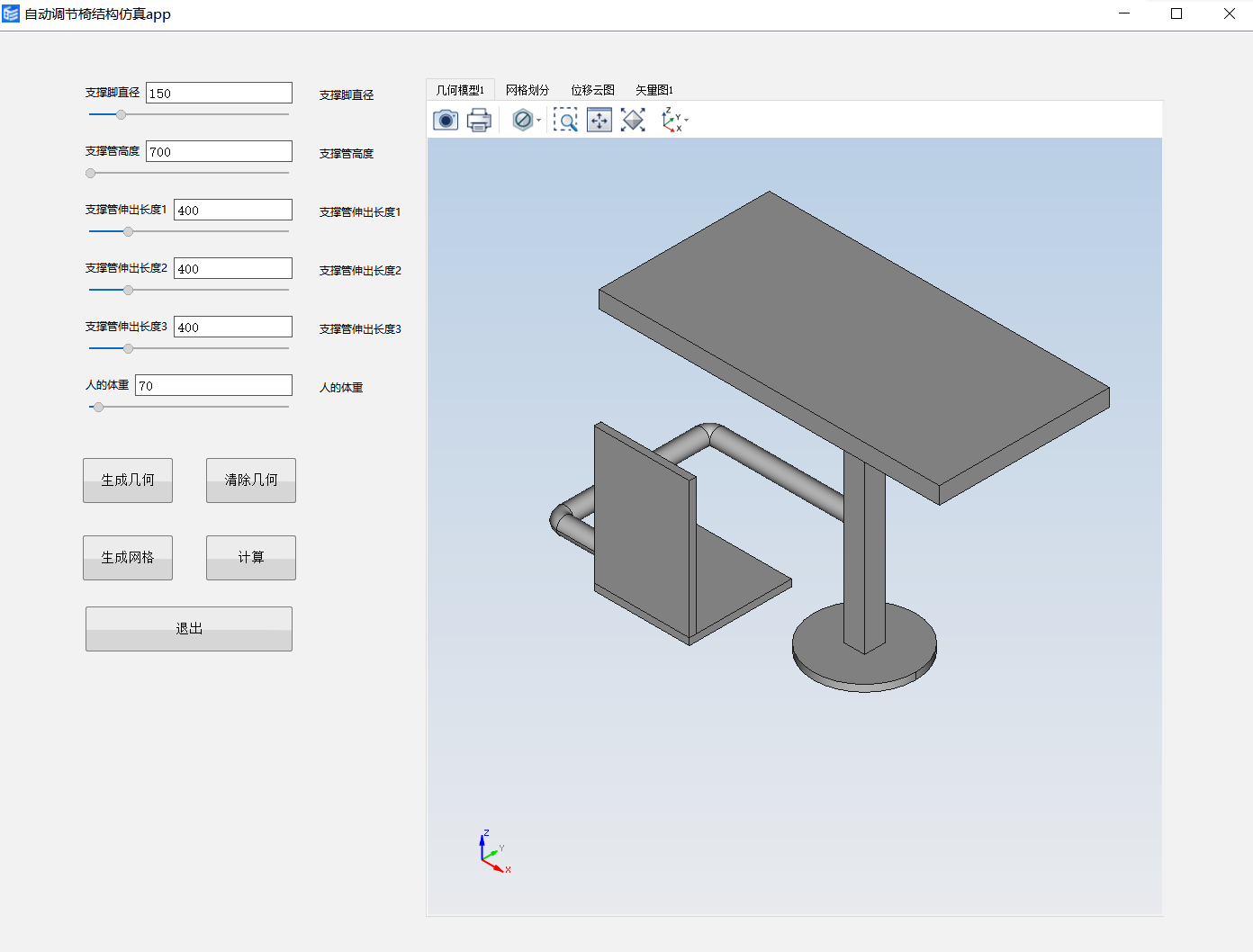Click the 支撑管伸出长度3 input field
This screenshot has height=952, width=1253.
pyautogui.click(x=233, y=327)
